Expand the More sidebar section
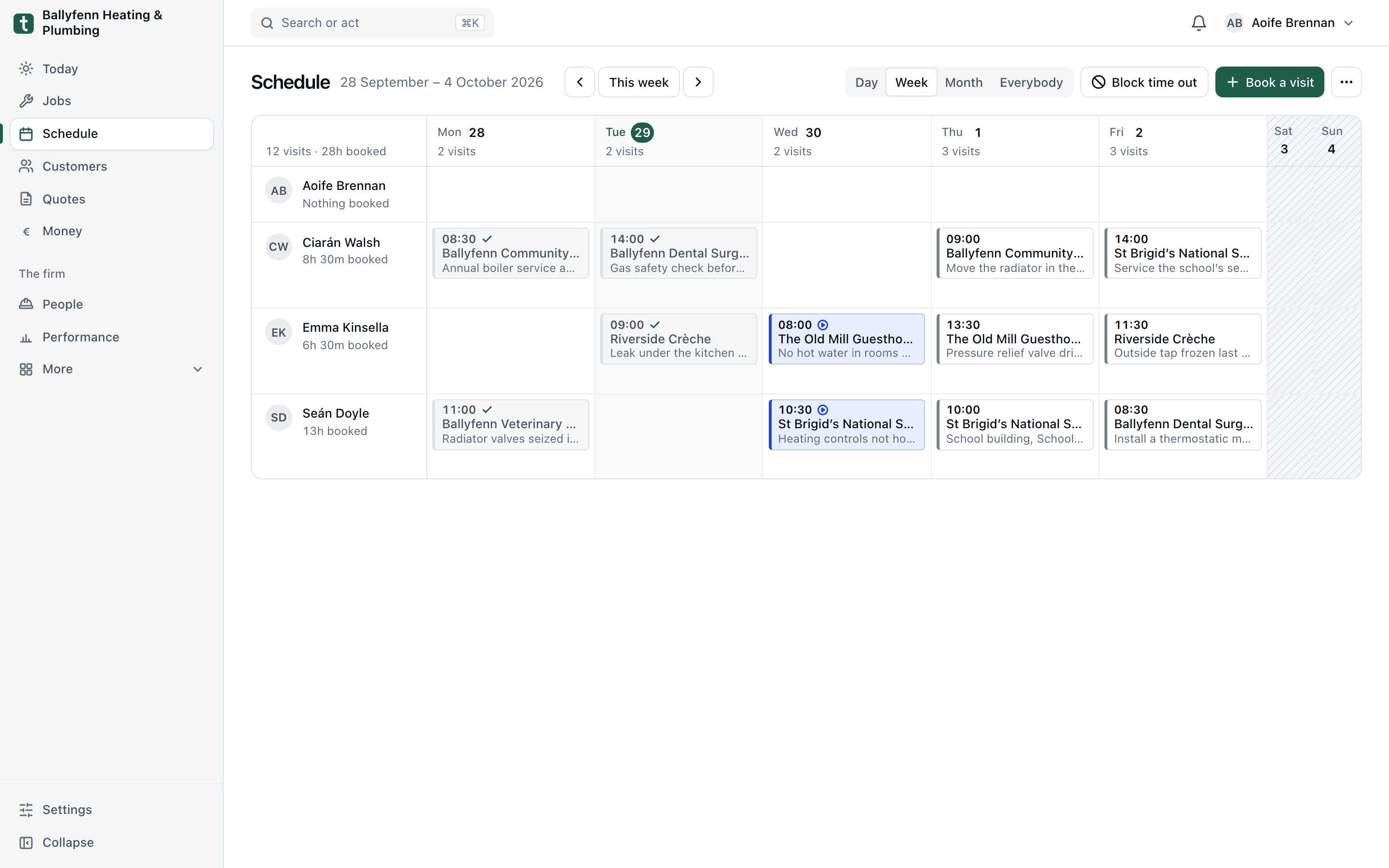This screenshot has height=868, width=1389. pyautogui.click(x=112, y=369)
